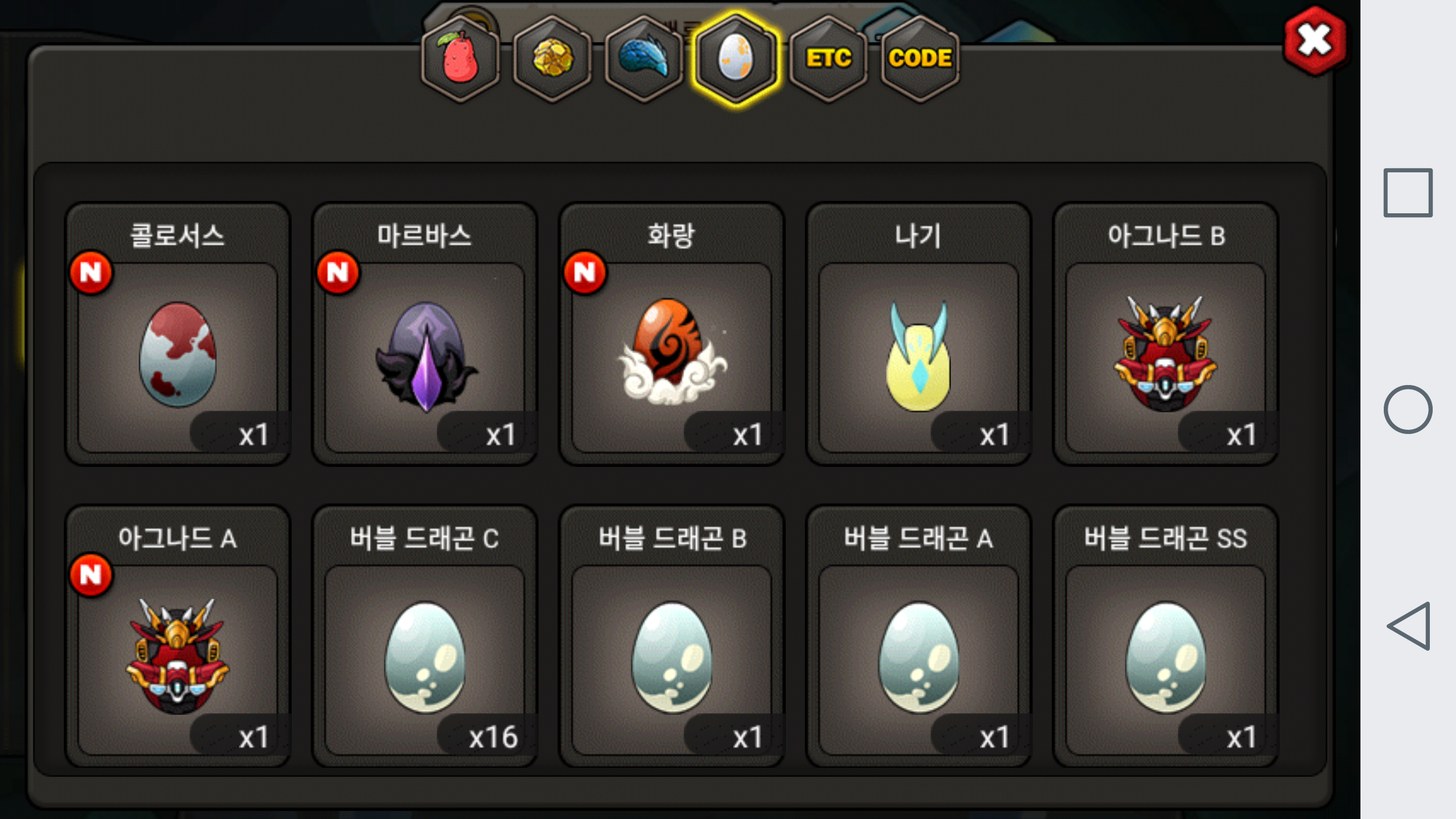
Task: Choose the 마르바스 purple crystal egg
Action: pyautogui.click(x=425, y=334)
